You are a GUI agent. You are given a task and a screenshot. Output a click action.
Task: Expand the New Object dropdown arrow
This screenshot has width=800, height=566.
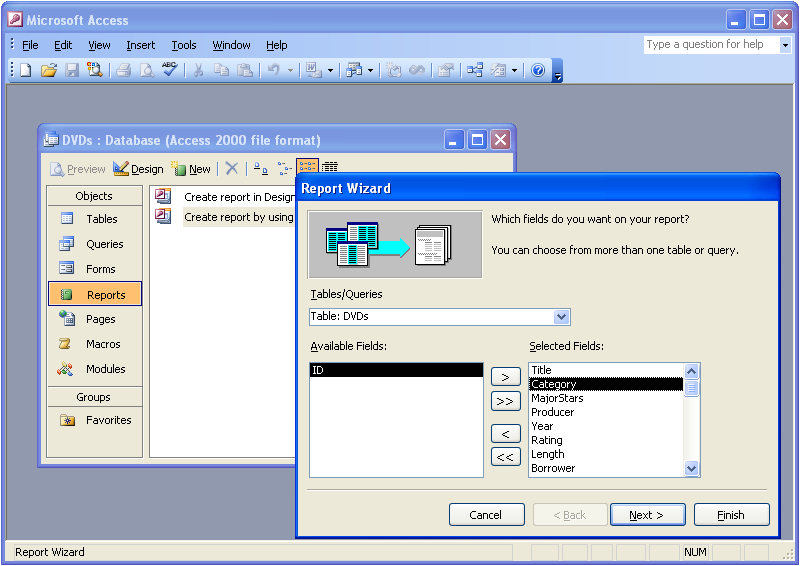coord(514,70)
